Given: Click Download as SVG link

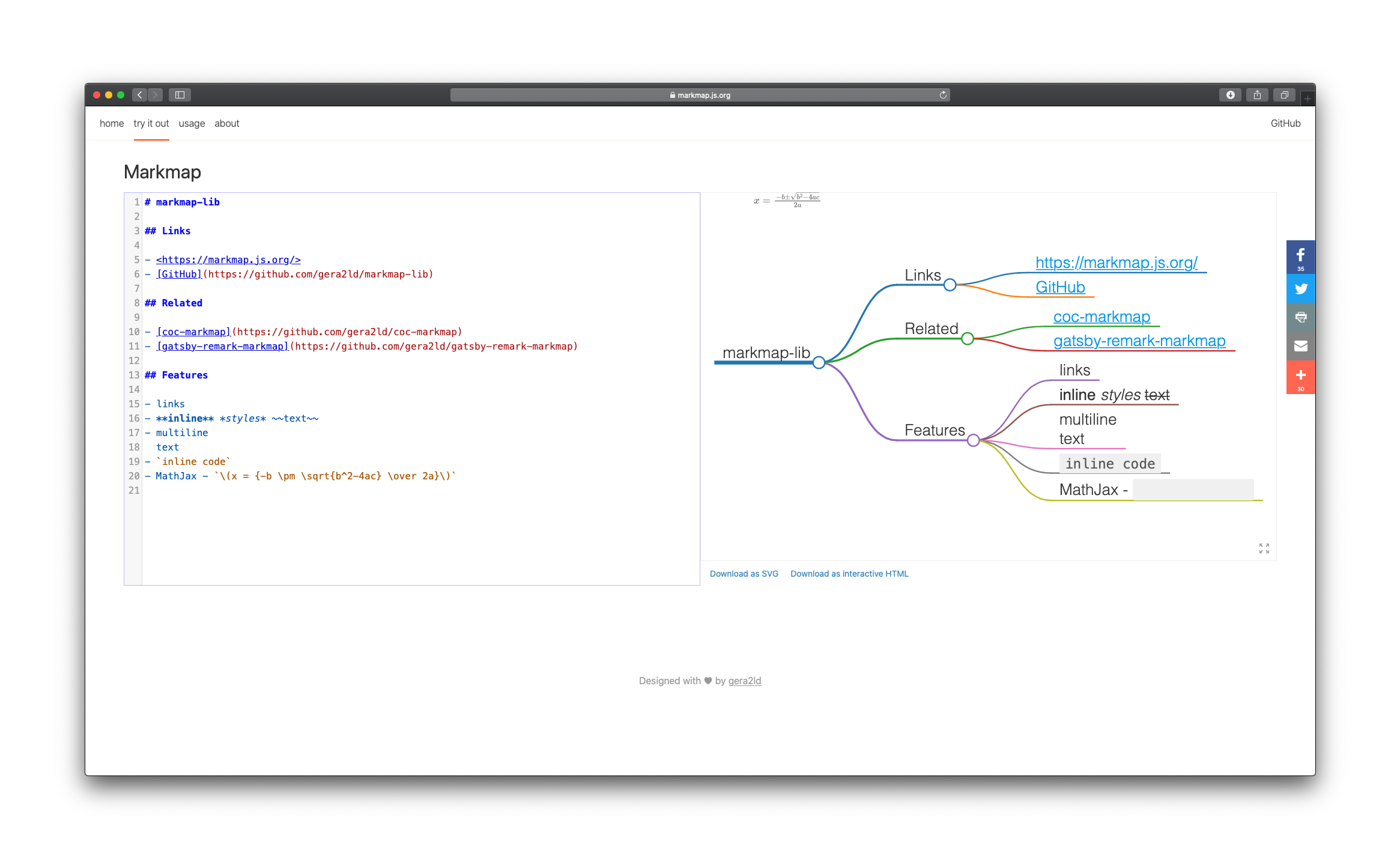Looking at the screenshot, I should click(x=744, y=574).
